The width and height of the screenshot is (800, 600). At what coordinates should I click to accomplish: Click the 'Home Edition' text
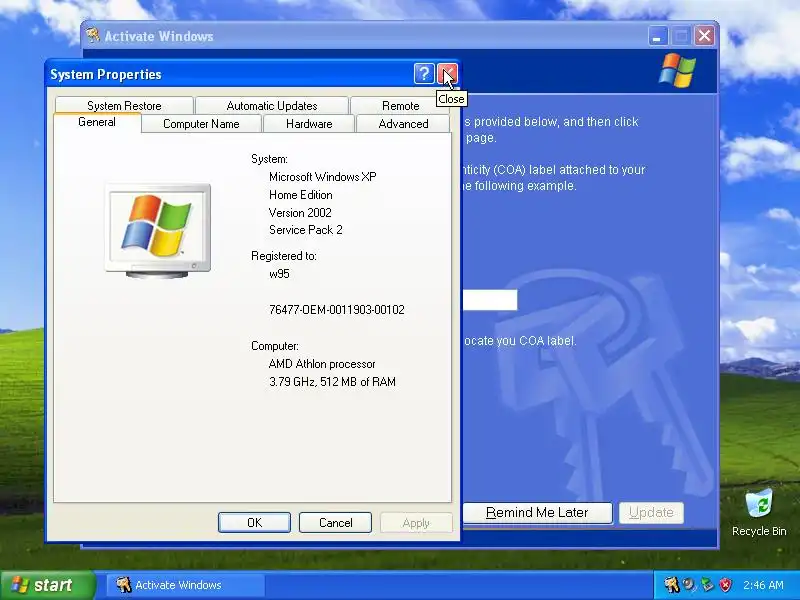click(301, 195)
